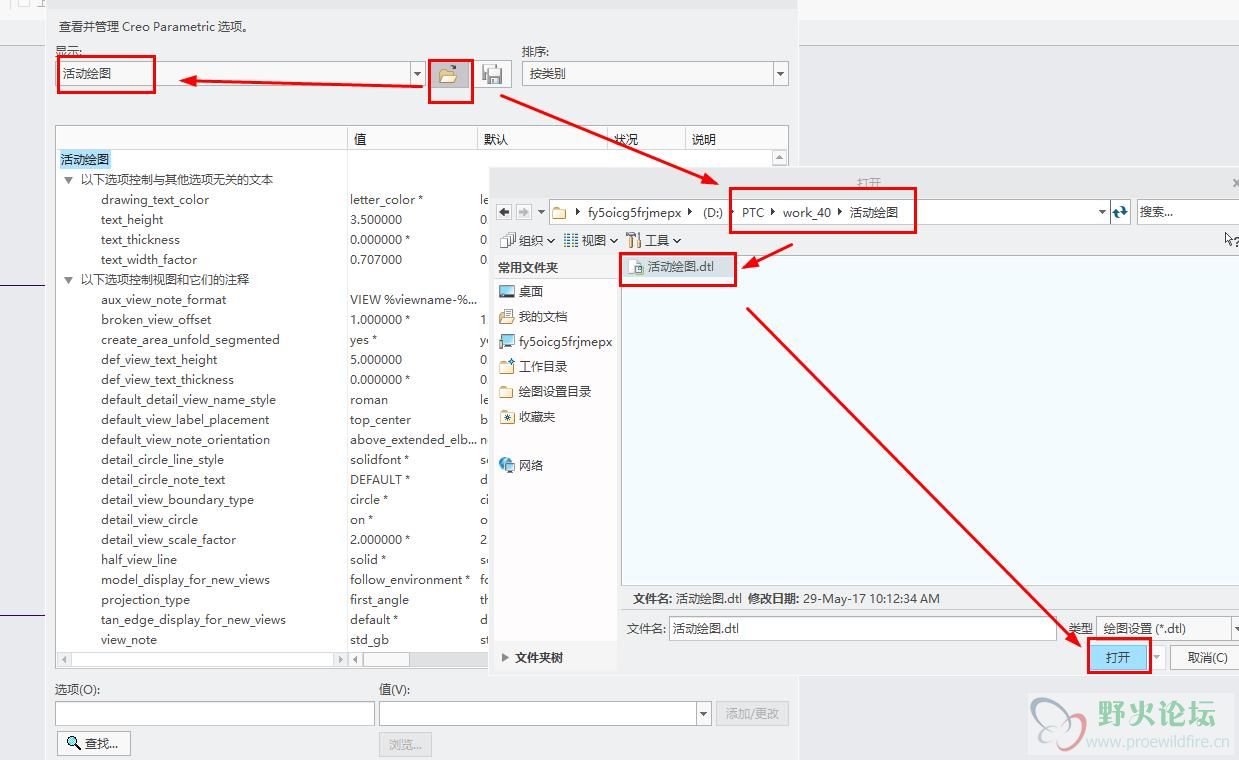
Task: Select the aux_view_note_format option row
Action: pos(164,300)
